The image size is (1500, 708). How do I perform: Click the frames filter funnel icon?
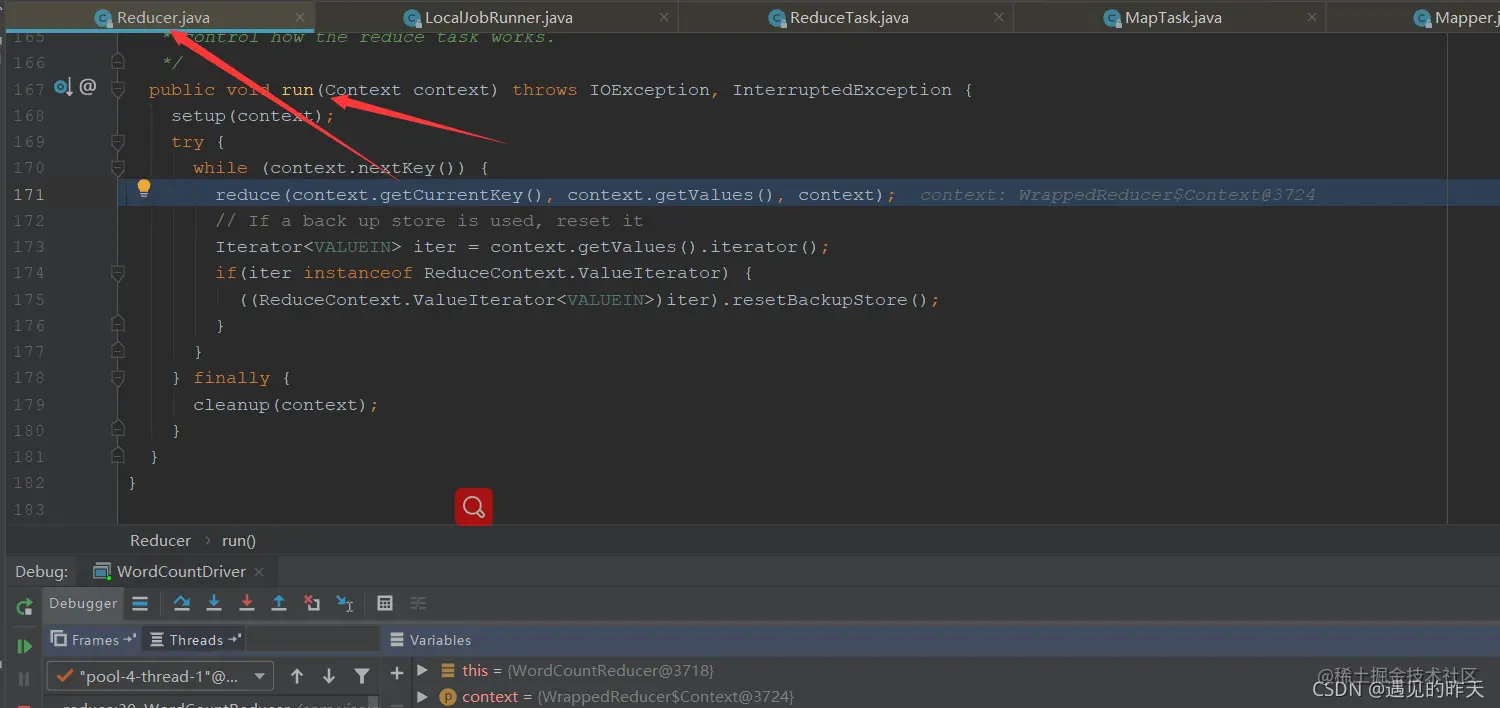click(x=362, y=676)
